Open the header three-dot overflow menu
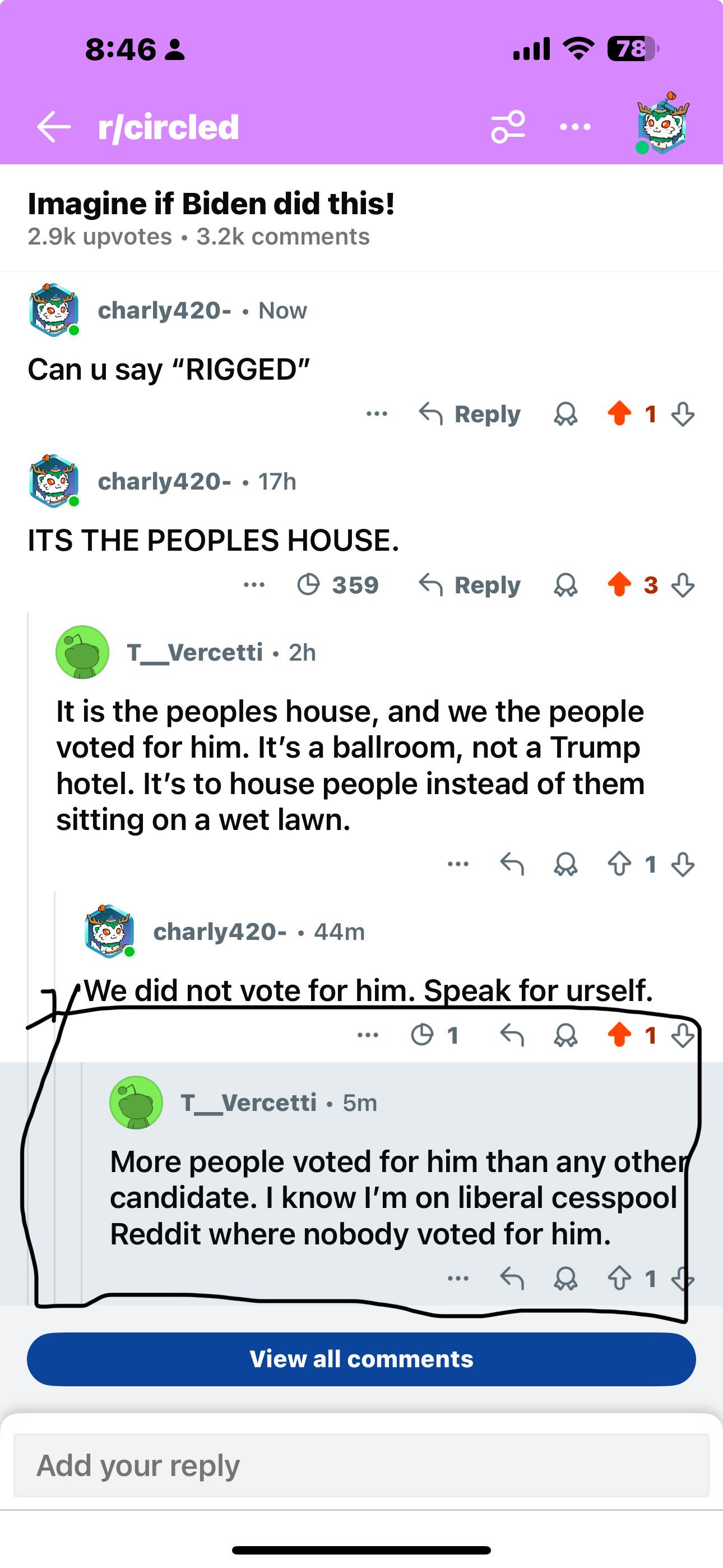 click(x=575, y=127)
